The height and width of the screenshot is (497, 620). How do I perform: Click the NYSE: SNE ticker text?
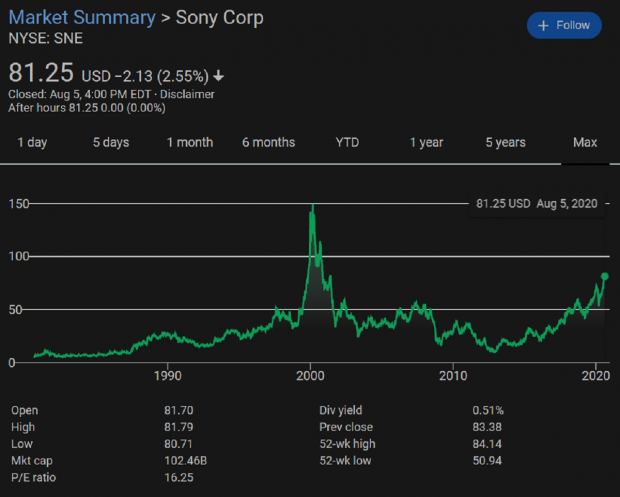coord(45,38)
